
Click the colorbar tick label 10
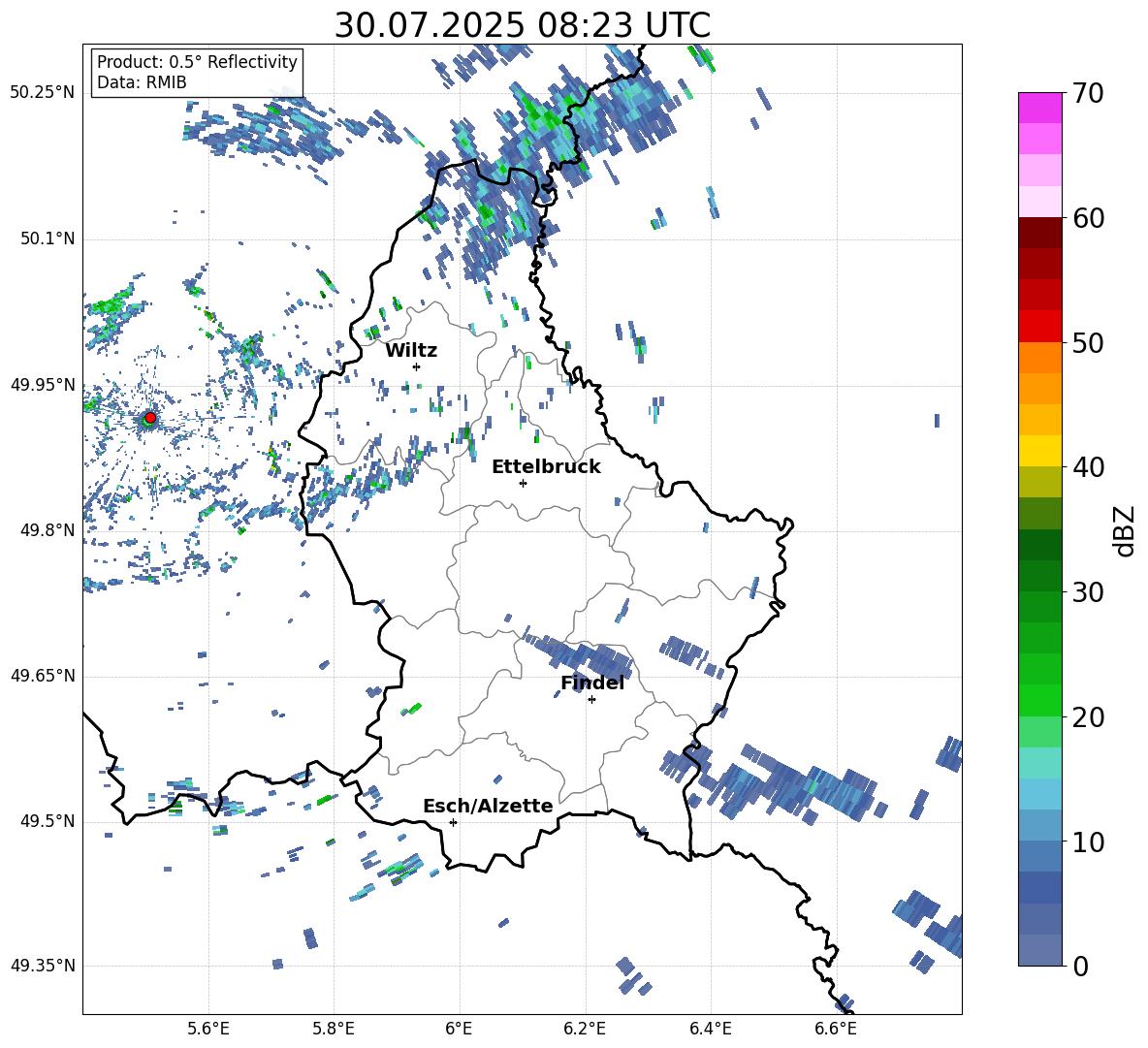1088,842
